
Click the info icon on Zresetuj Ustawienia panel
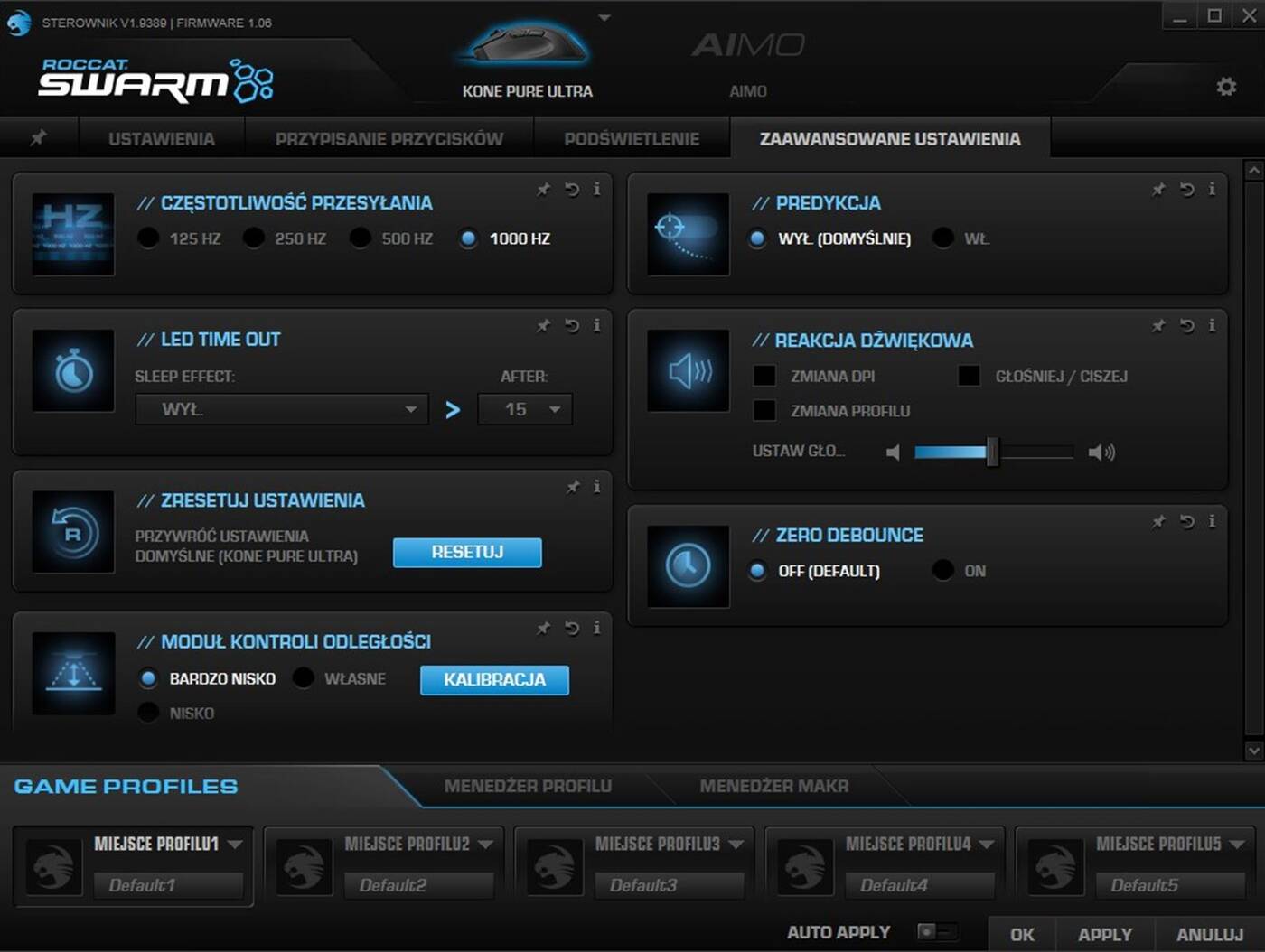tap(597, 487)
